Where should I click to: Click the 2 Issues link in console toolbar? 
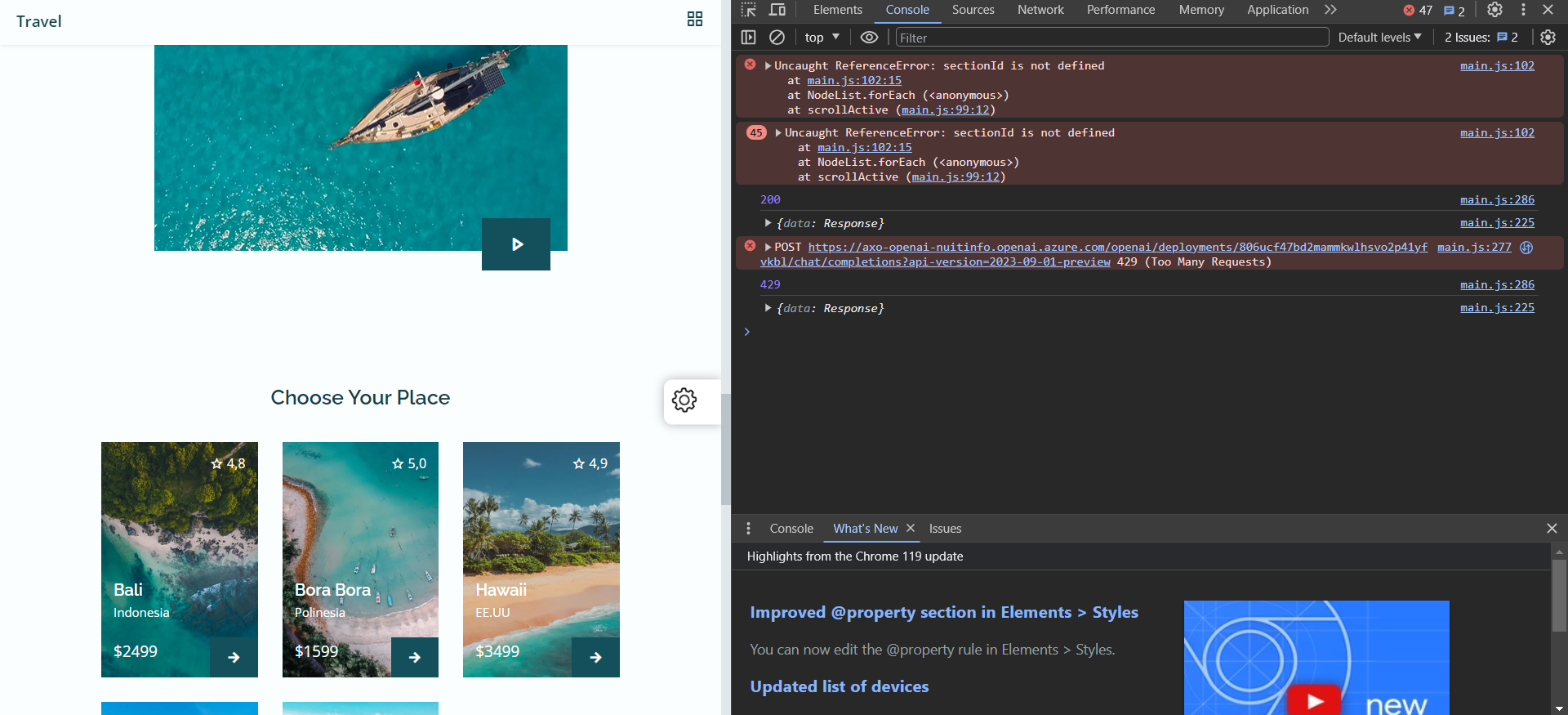(x=1481, y=37)
